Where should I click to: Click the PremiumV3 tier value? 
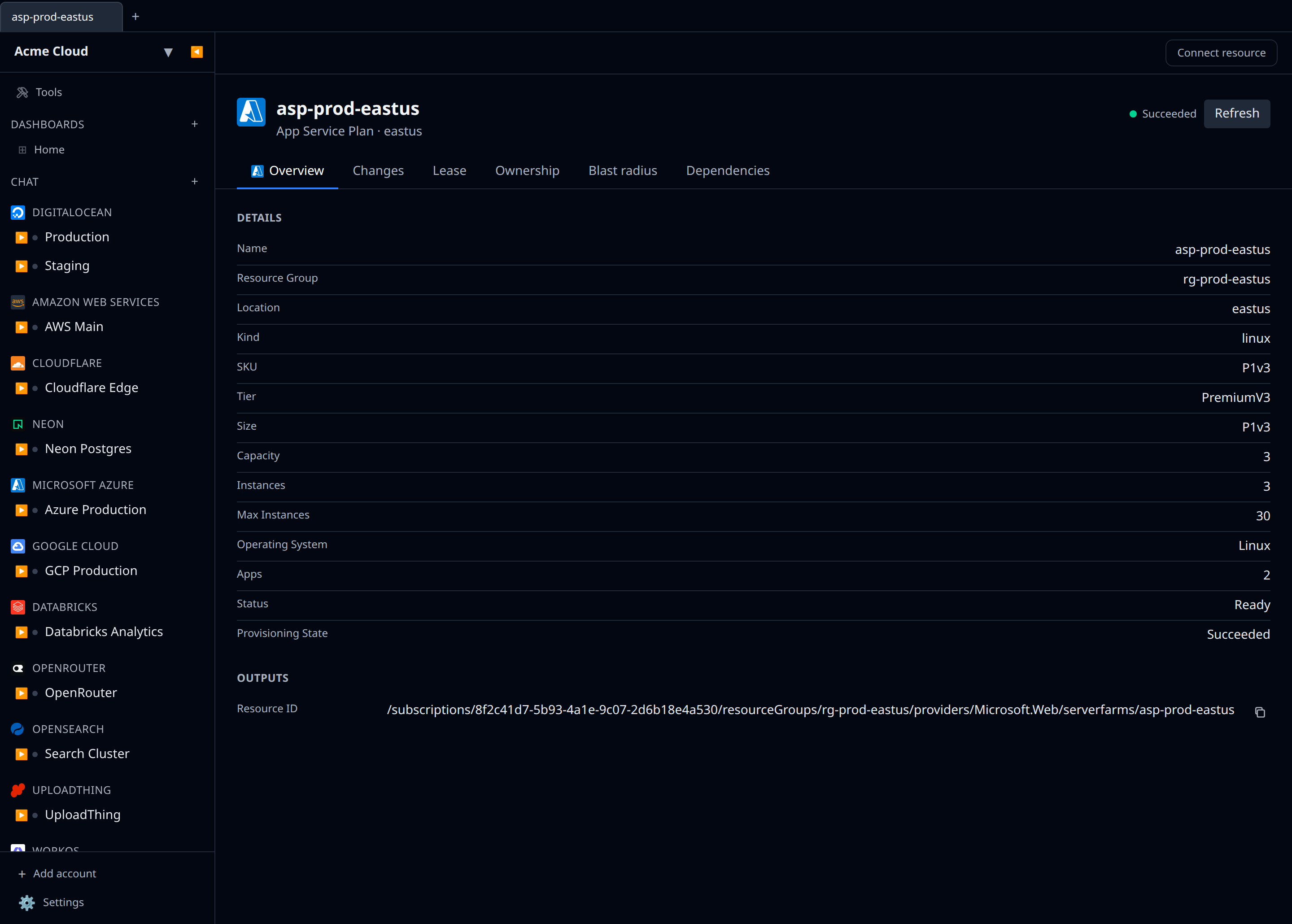[x=1235, y=397]
